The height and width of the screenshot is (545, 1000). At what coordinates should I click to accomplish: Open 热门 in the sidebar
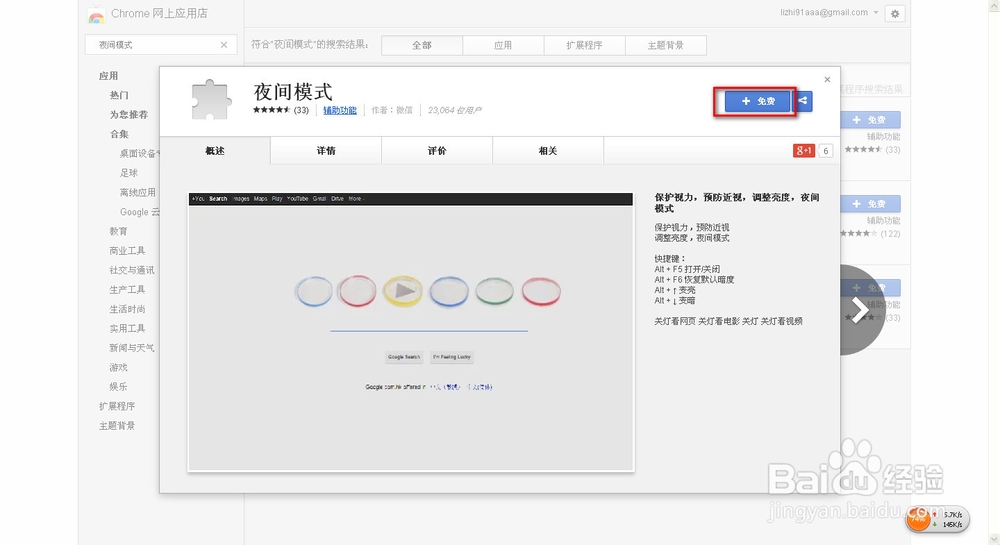click(119, 95)
